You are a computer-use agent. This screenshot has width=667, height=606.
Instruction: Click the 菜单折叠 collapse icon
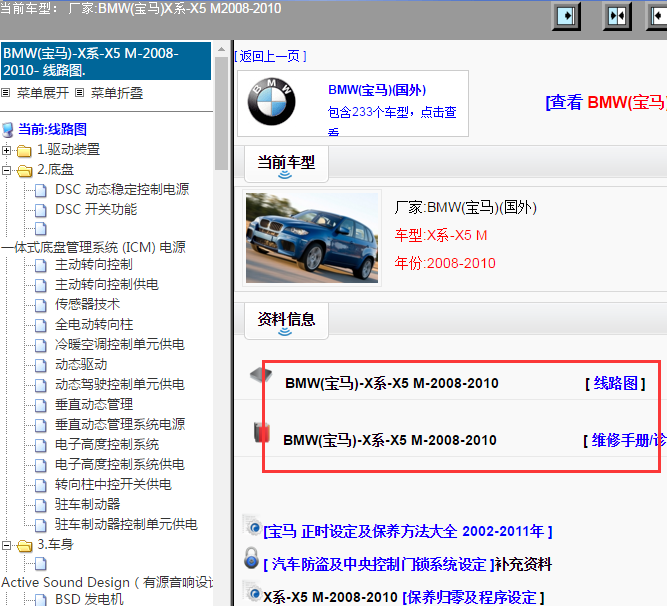[x=80, y=92]
